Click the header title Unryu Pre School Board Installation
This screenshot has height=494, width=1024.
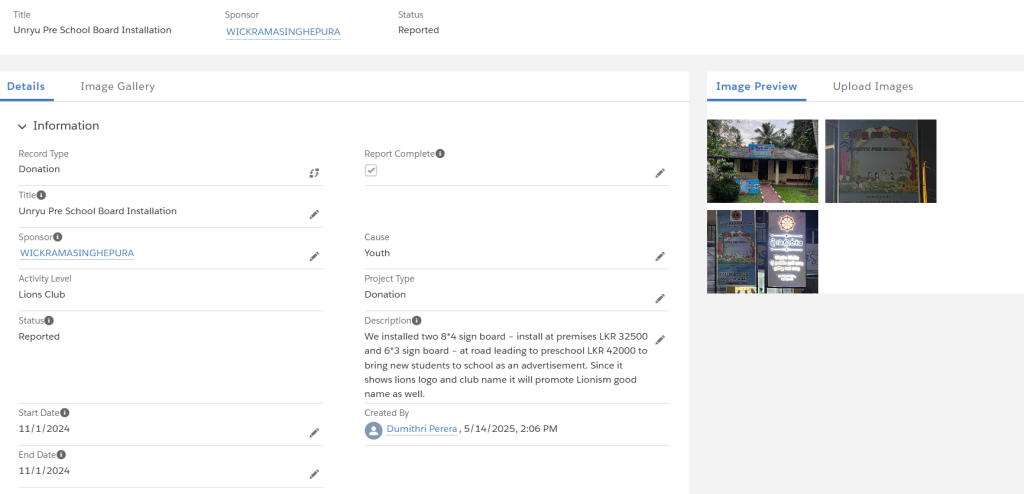pos(92,30)
